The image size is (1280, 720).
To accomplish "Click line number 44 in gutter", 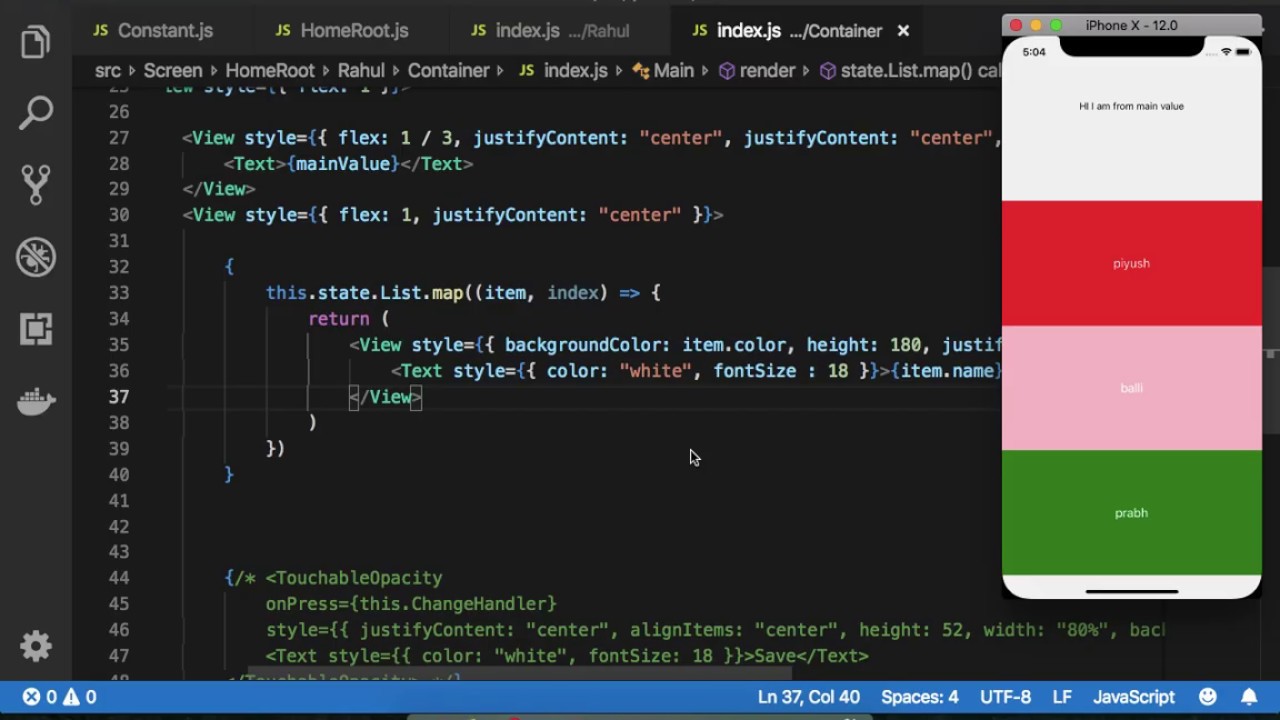I will [x=119, y=578].
